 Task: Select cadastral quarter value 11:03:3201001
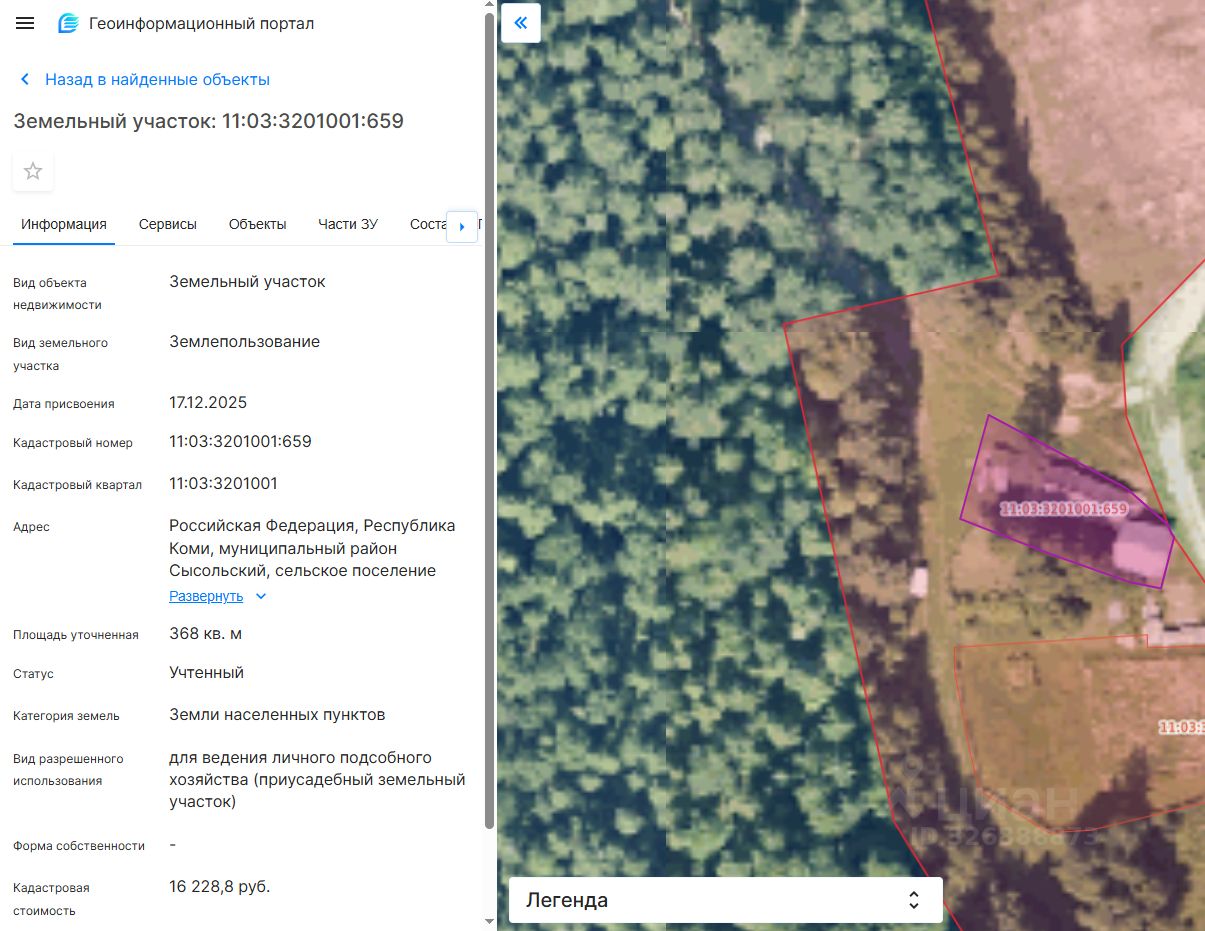(224, 484)
